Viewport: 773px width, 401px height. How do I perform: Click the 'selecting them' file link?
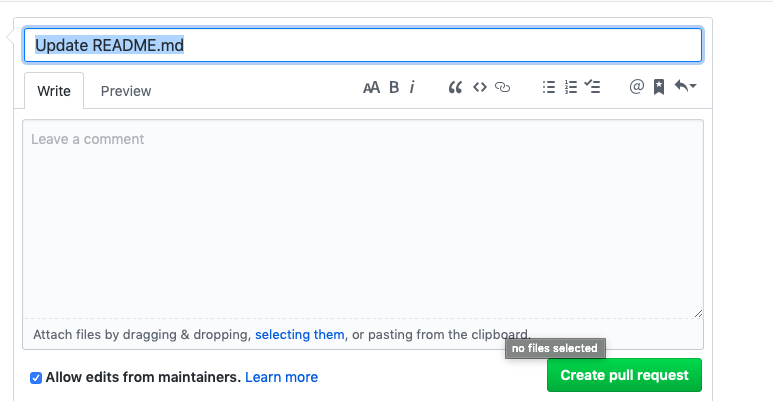click(x=299, y=334)
